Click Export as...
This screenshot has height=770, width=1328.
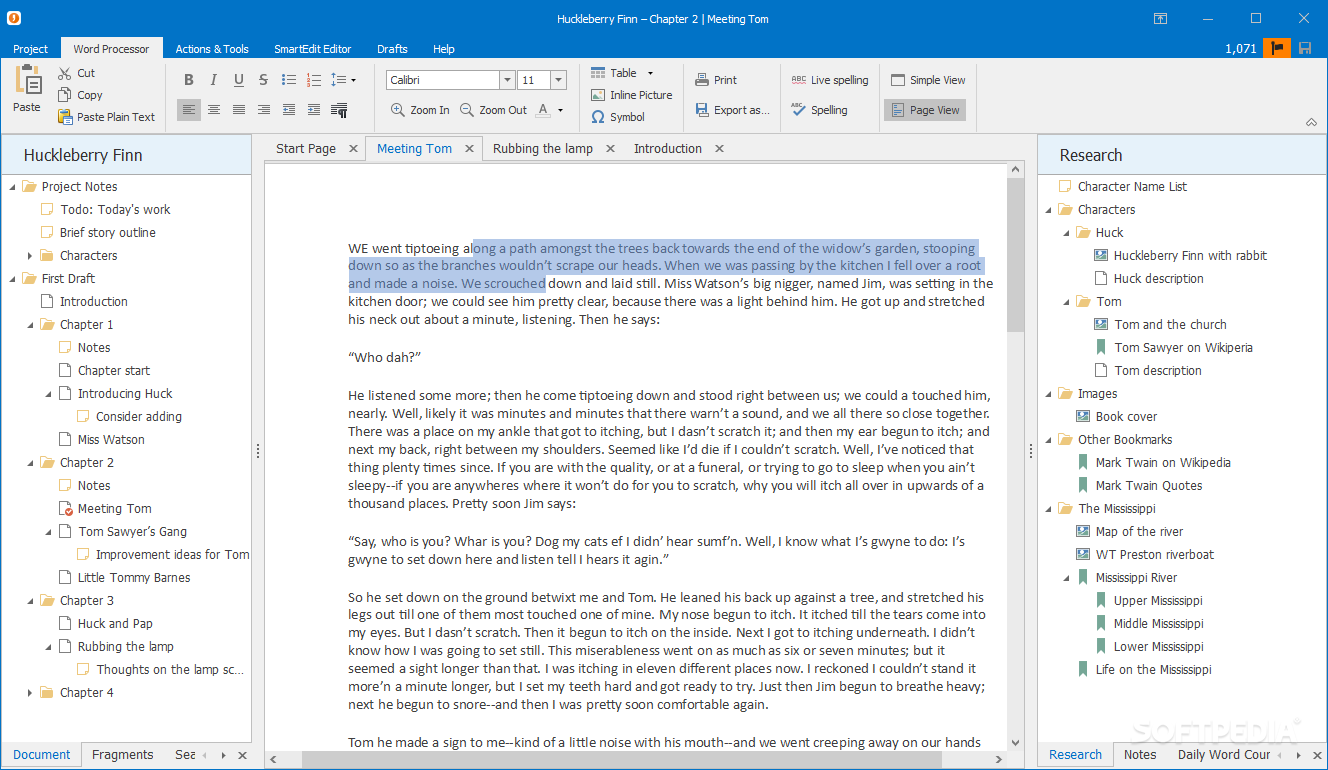coord(731,110)
